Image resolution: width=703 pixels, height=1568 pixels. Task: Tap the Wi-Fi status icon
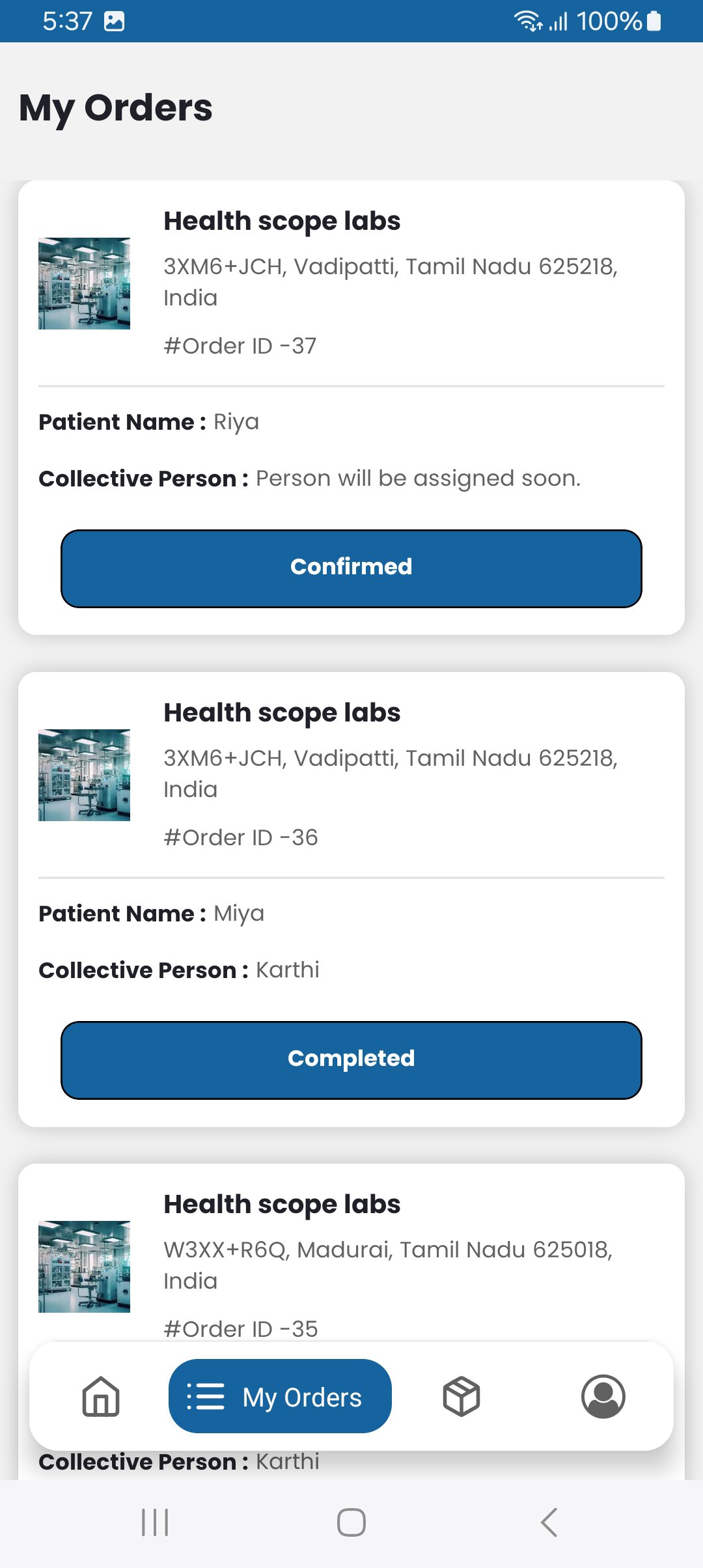(x=527, y=21)
